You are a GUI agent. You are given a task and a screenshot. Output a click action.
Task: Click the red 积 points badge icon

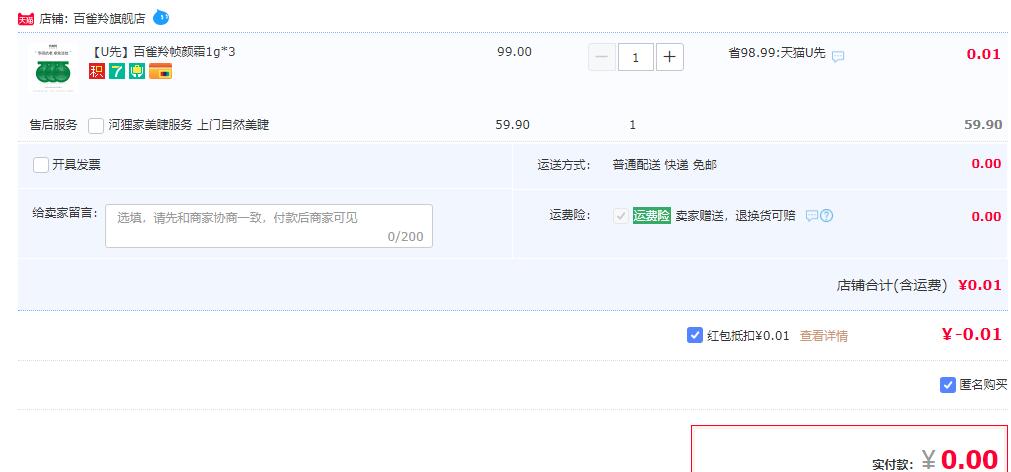[97, 71]
